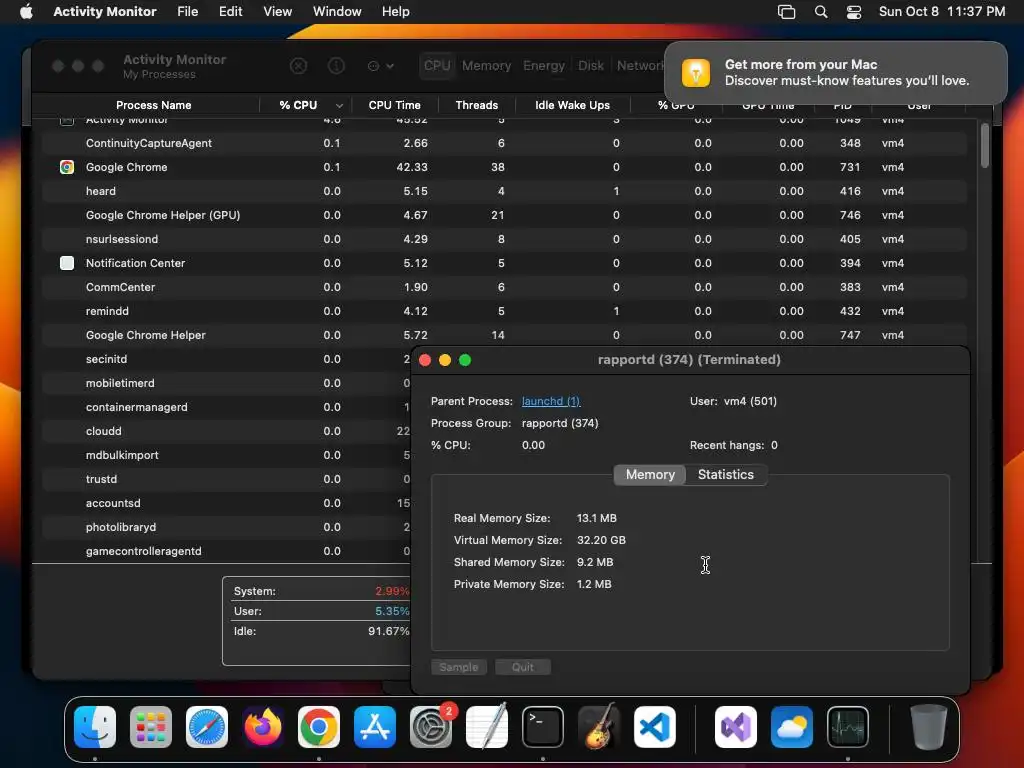Open the Activity Monitor app menu
The width and height of the screenshot is (1024, 768).
click(x=104, y=11)
